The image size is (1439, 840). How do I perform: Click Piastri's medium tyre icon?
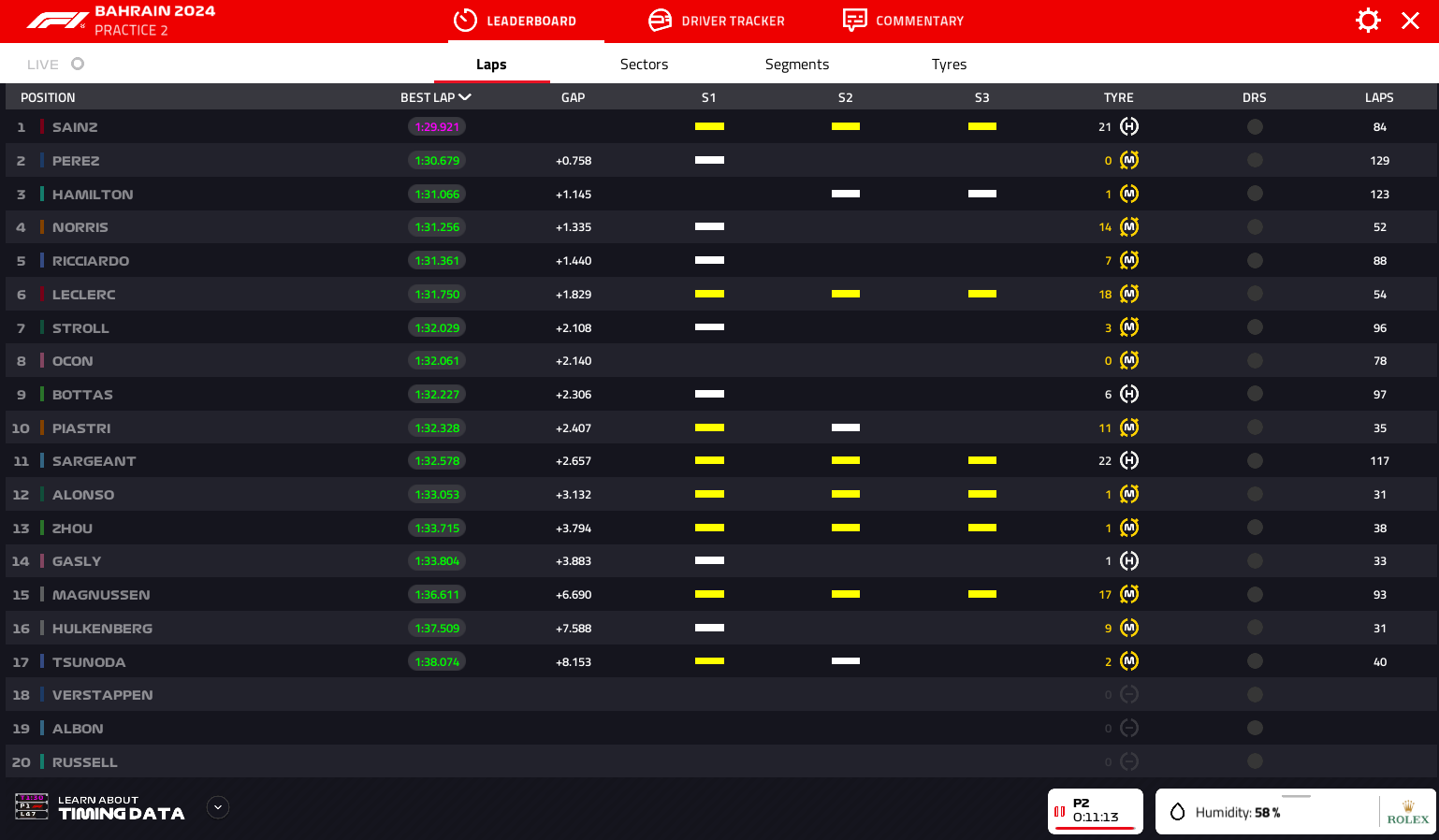pyautogui.click(x=1129, y=427)
